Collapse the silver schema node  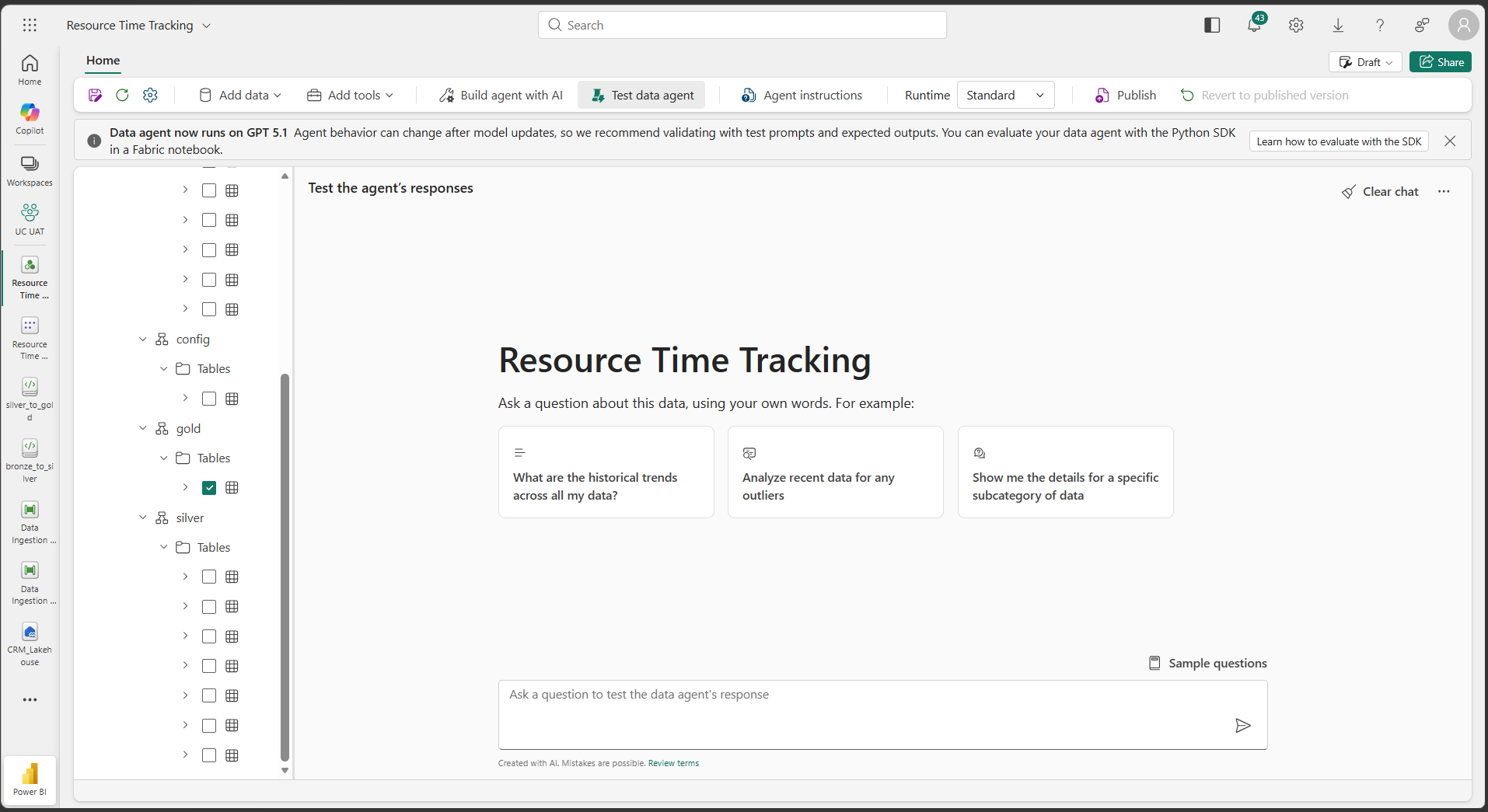tap(143, 518)
